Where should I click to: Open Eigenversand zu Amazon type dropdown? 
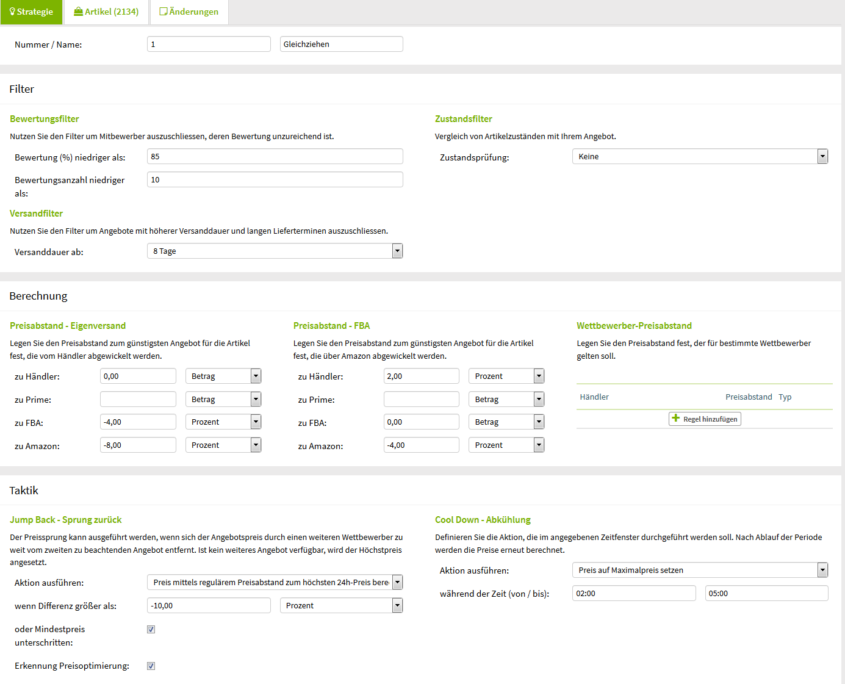pos(223,445)
